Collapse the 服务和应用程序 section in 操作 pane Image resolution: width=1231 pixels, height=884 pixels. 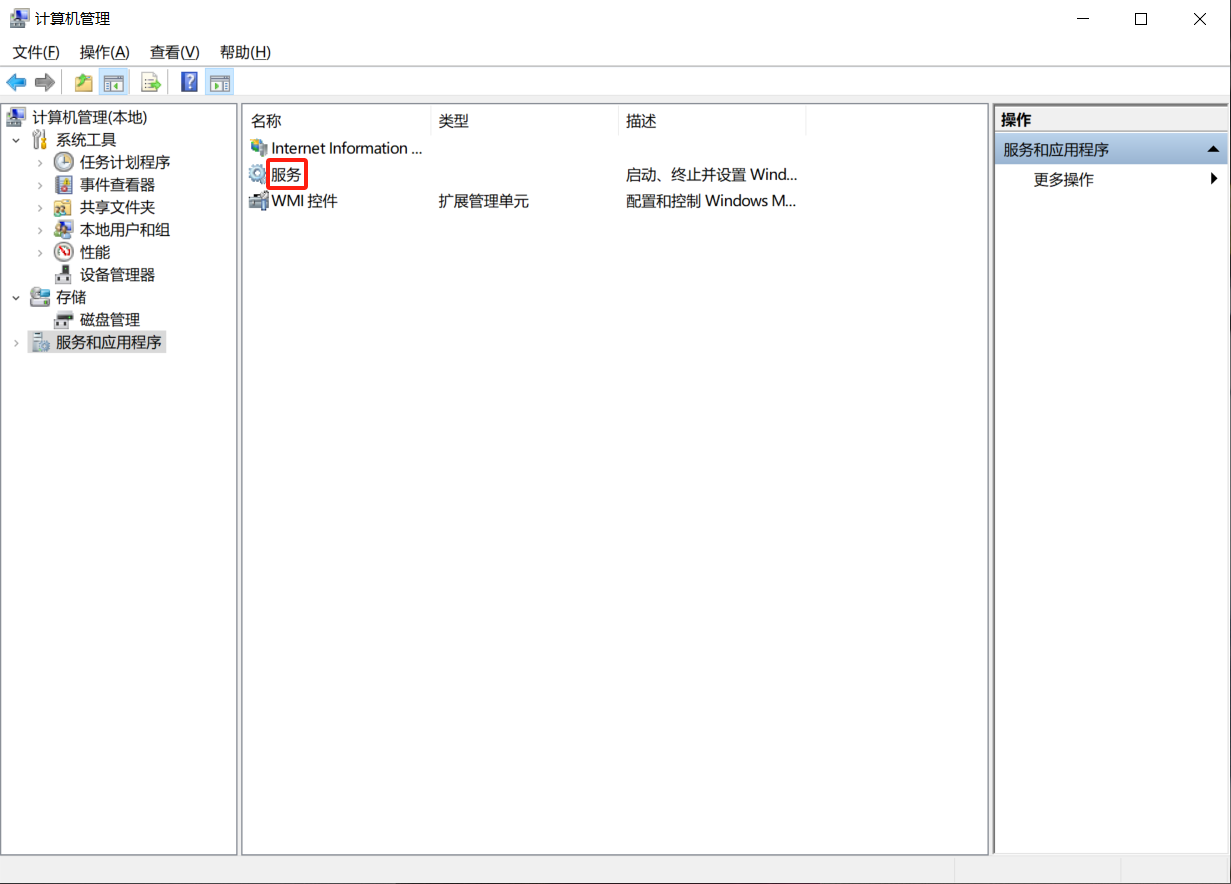point(1213,148)
